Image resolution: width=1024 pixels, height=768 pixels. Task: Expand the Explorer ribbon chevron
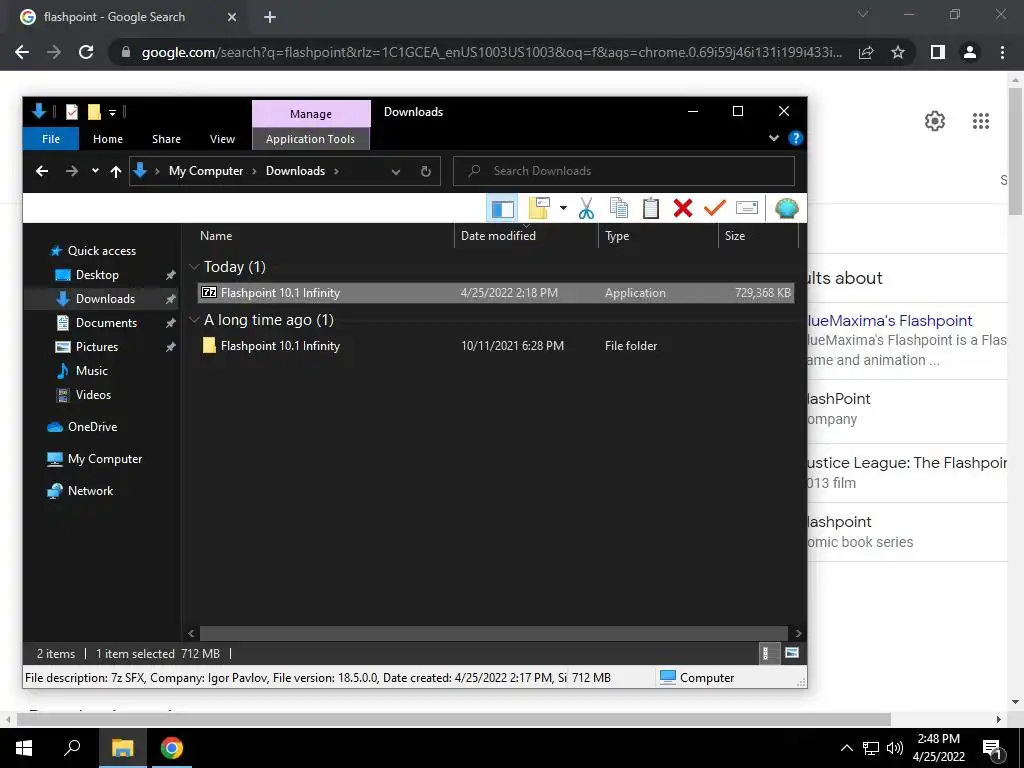pyautogui.click(x=773, y=138)
